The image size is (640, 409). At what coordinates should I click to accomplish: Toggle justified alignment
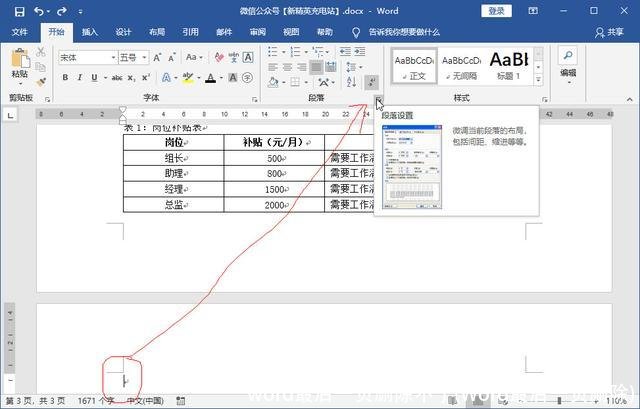tap(316, 67)
